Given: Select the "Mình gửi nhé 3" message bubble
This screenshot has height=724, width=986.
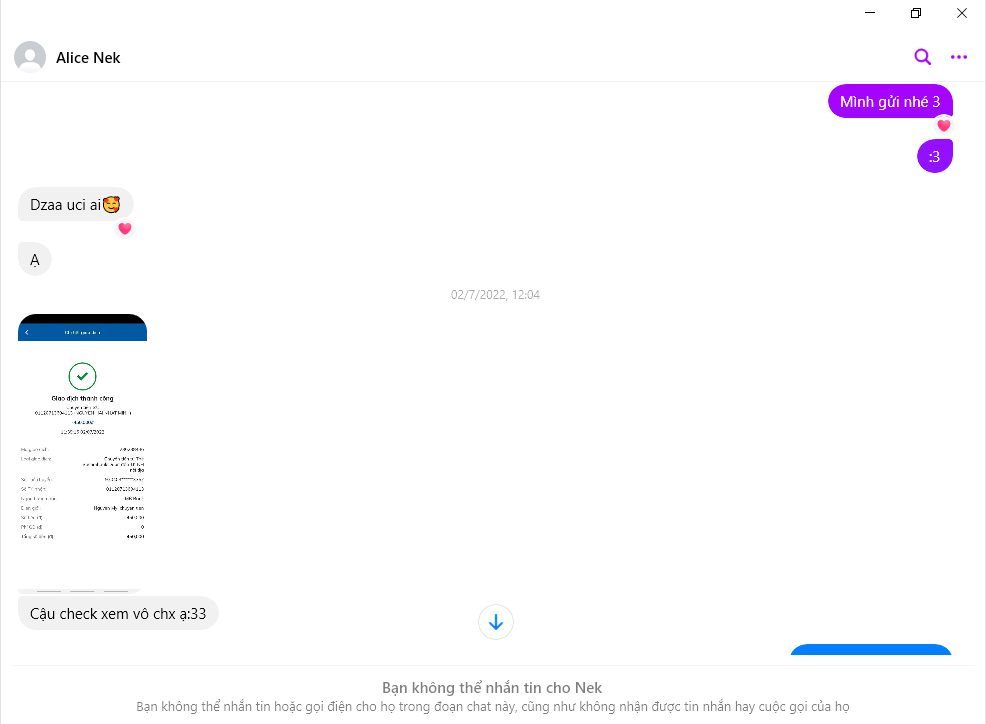Looking at the screenshot, I should point(889,102).
